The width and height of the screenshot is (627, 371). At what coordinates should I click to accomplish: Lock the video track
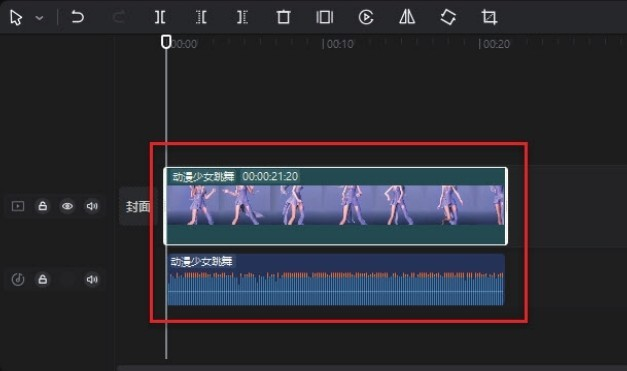point(43,206)
